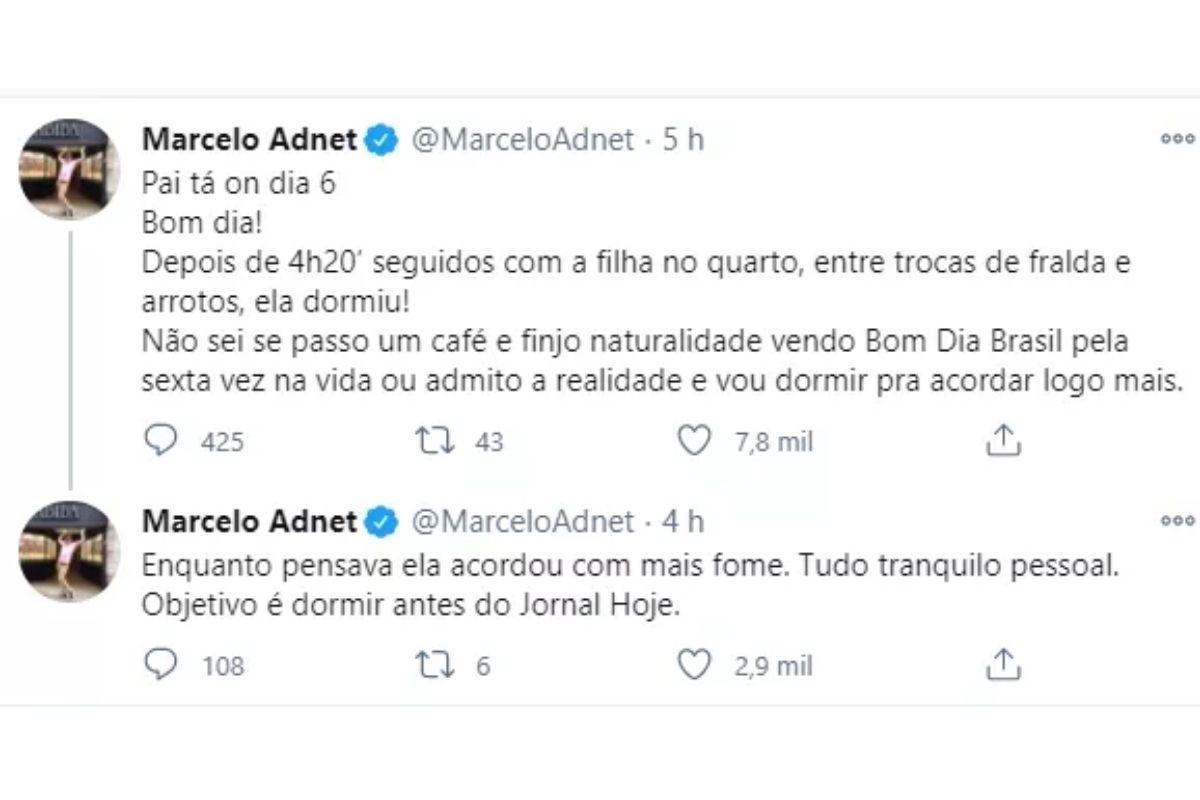Click the reply icon on the first tweet

pyautogui.click(x=160, y=441)
